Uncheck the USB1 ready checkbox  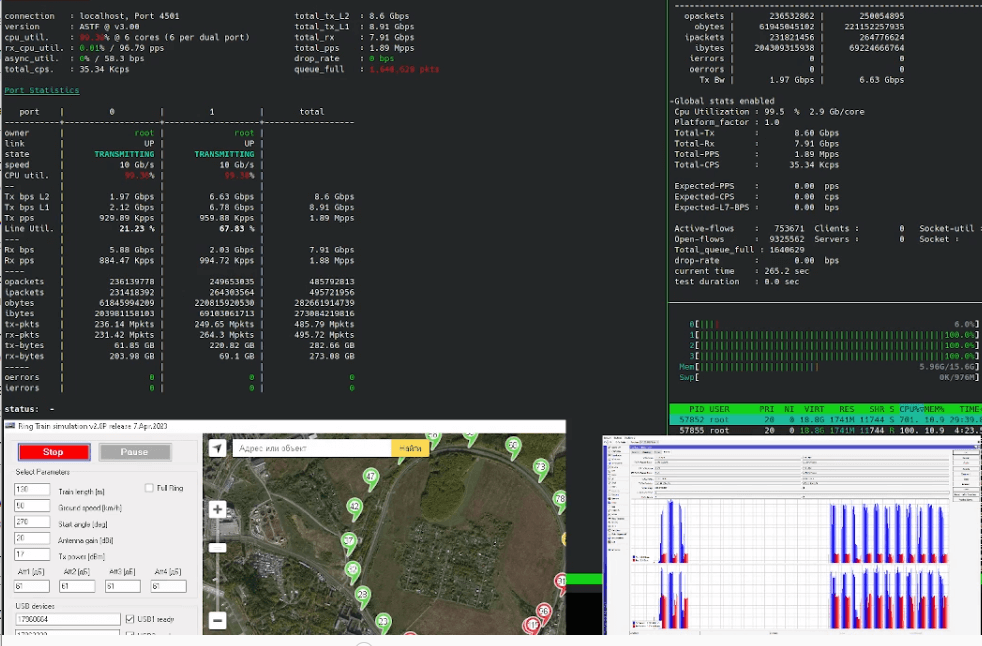coord(130,619)
